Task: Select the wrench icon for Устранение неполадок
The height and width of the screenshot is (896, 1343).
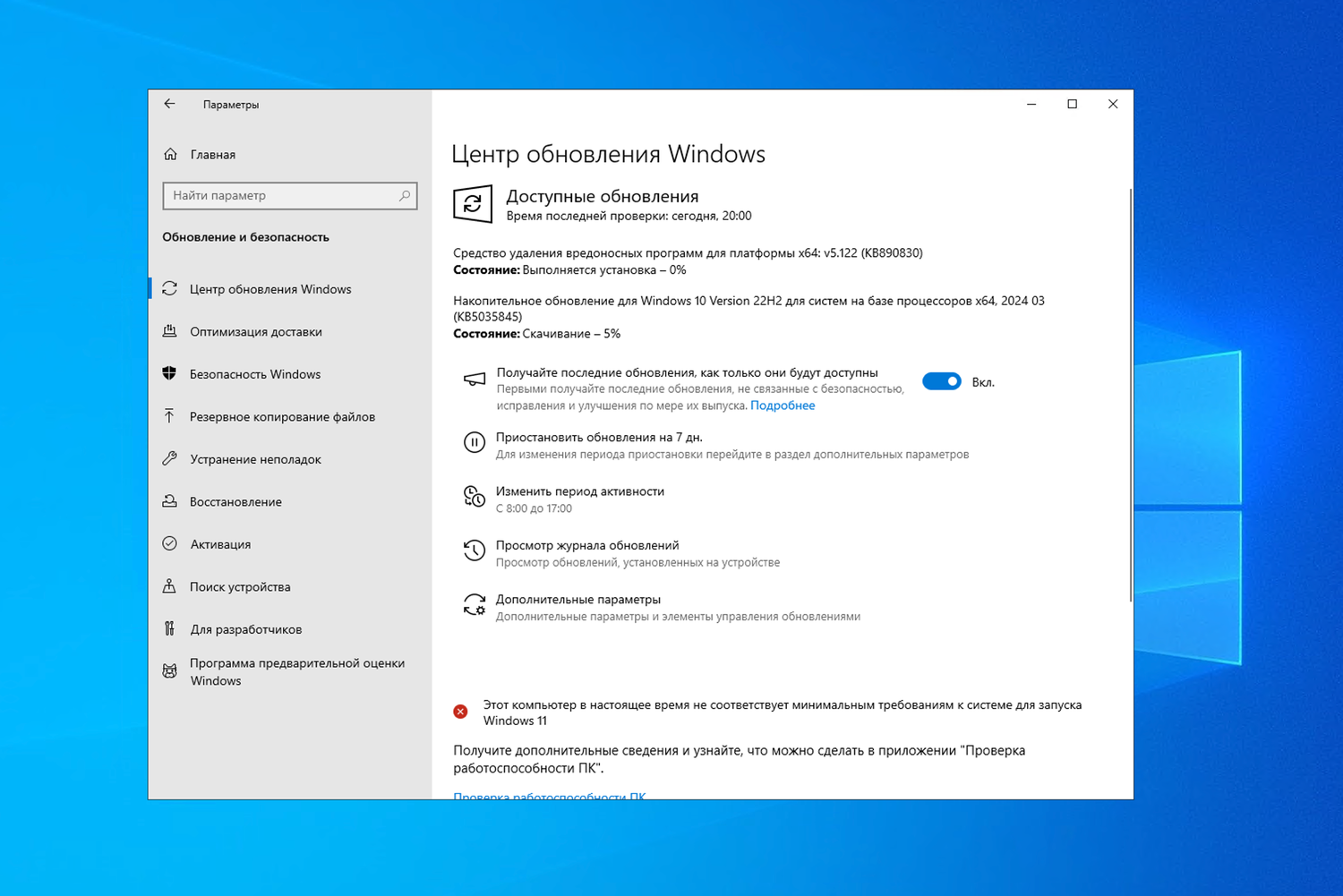Action: pyautogui.click(x=169, y=458)
